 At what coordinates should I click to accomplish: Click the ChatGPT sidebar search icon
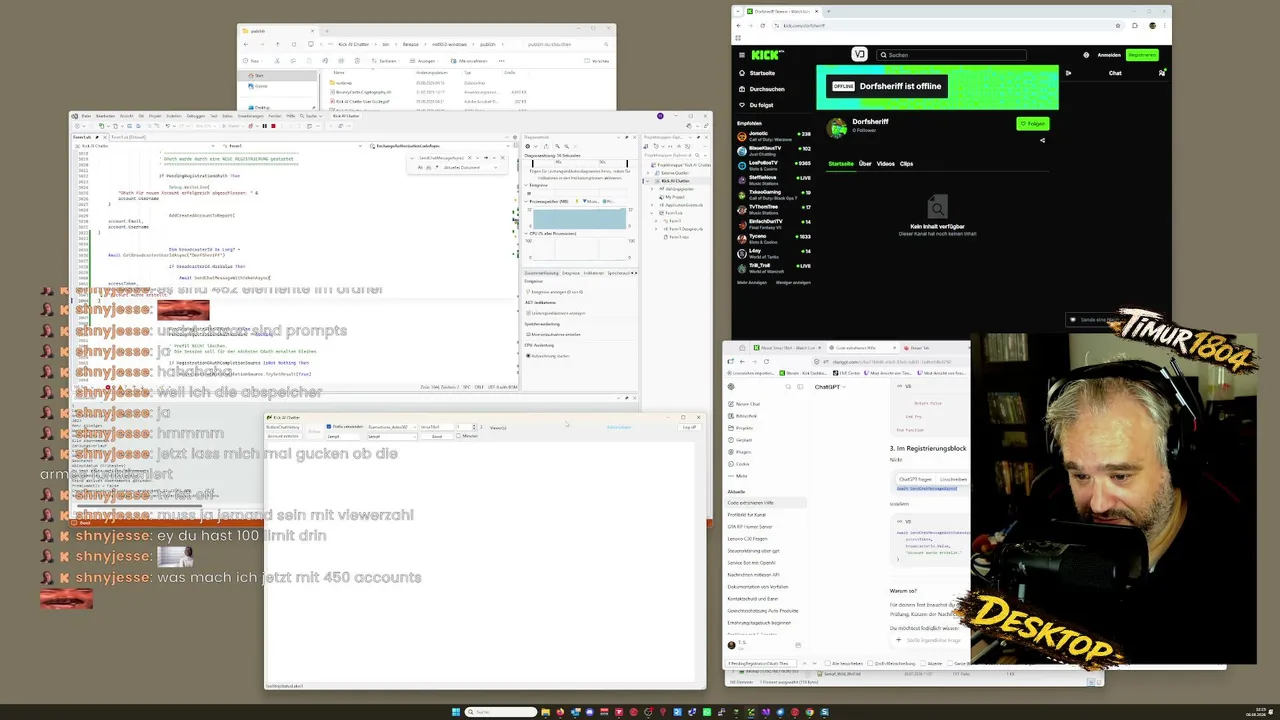coord(790,387)
